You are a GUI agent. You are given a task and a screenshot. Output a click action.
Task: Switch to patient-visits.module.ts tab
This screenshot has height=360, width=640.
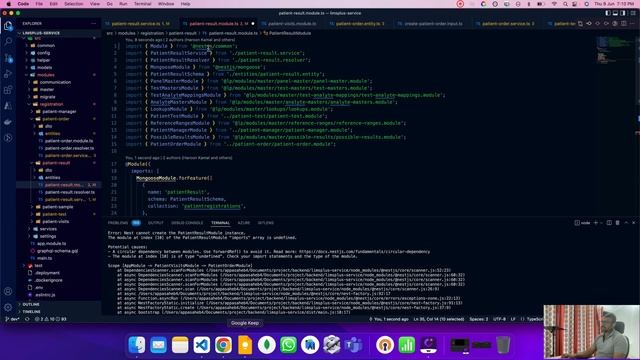click(291, 24)
